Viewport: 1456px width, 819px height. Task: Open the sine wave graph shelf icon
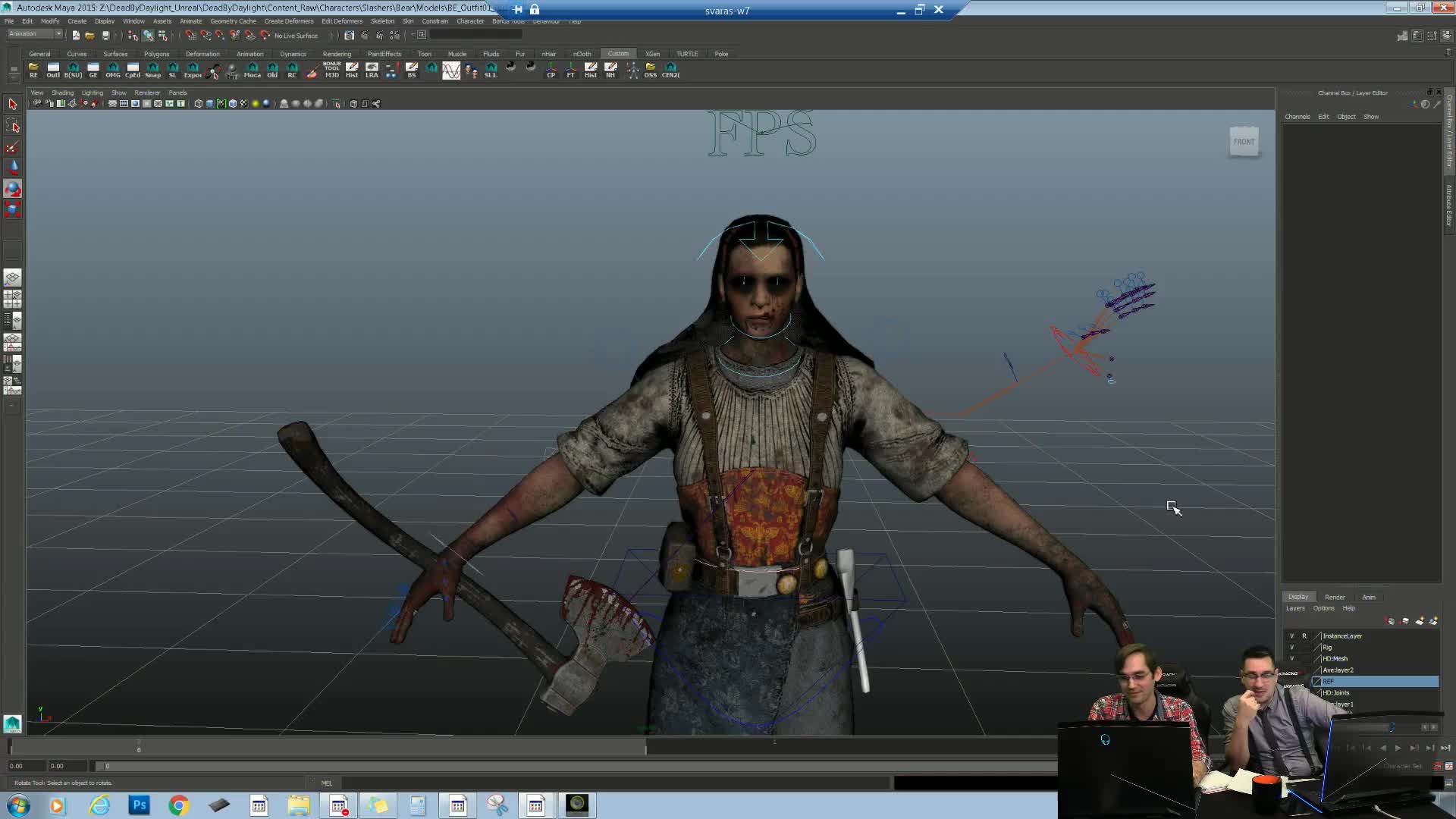[x=451, y=71]
